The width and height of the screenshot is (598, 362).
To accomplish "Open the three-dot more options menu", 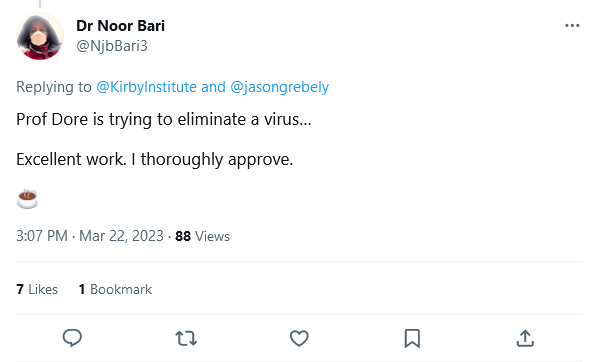I will tap(572, 26).
